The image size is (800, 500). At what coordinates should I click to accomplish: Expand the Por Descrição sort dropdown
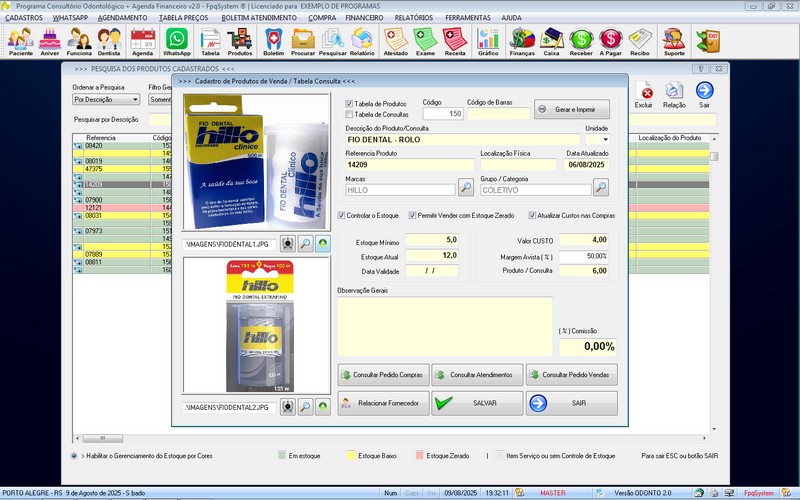135,99
